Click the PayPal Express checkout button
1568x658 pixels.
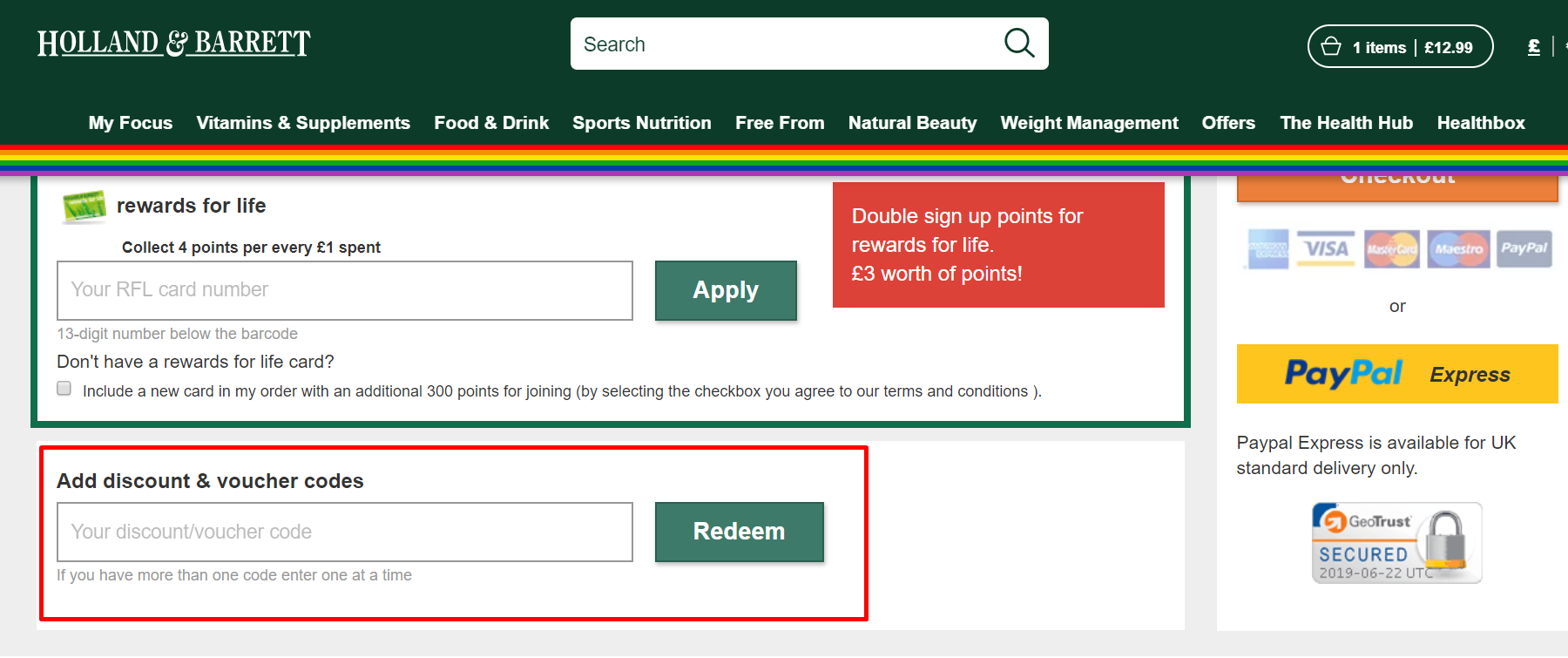(1396, 374)
